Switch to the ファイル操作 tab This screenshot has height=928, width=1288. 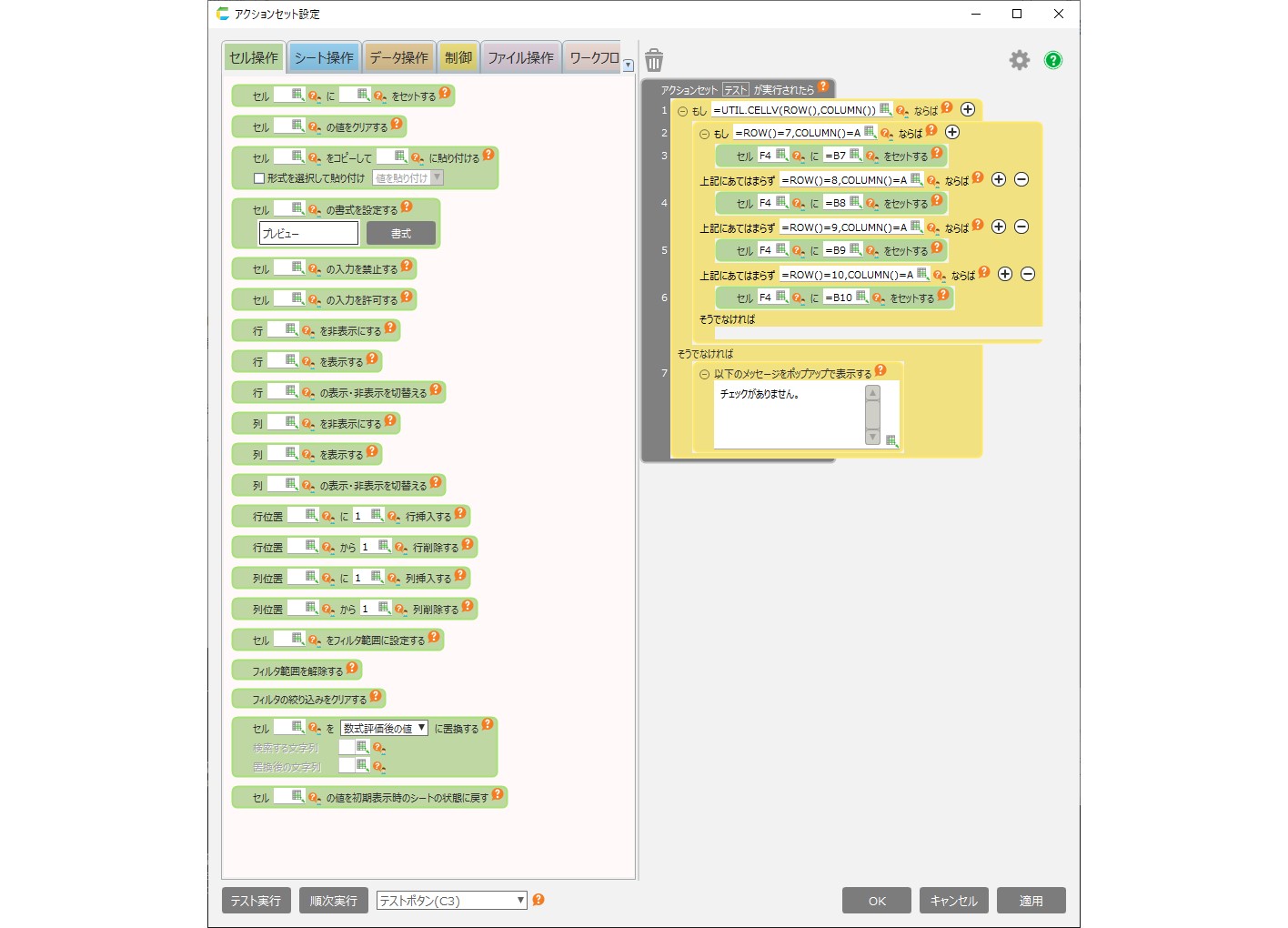[520, 57]
